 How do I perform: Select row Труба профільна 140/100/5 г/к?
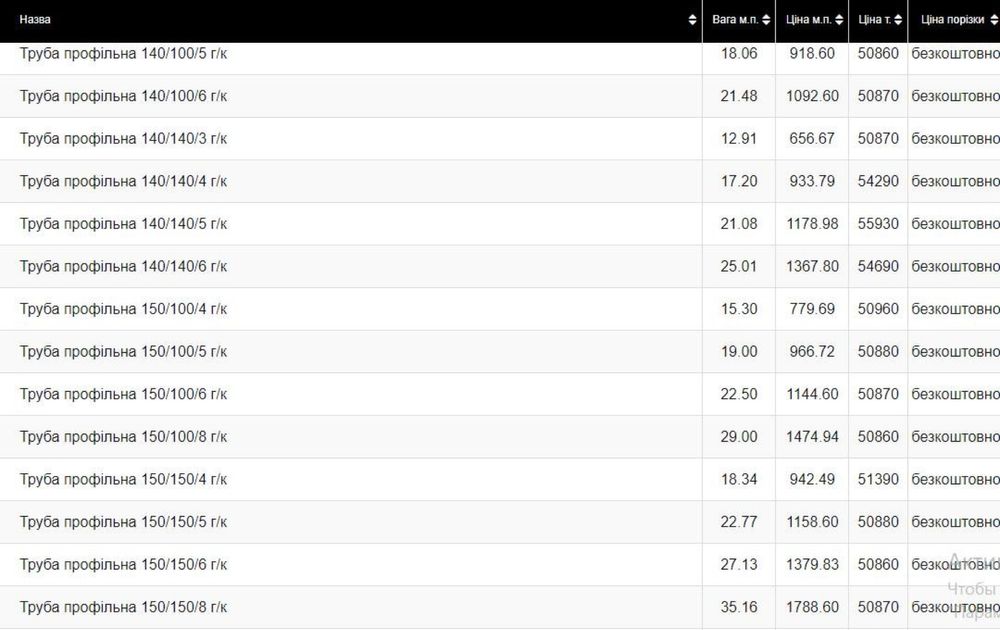[123, 53]
